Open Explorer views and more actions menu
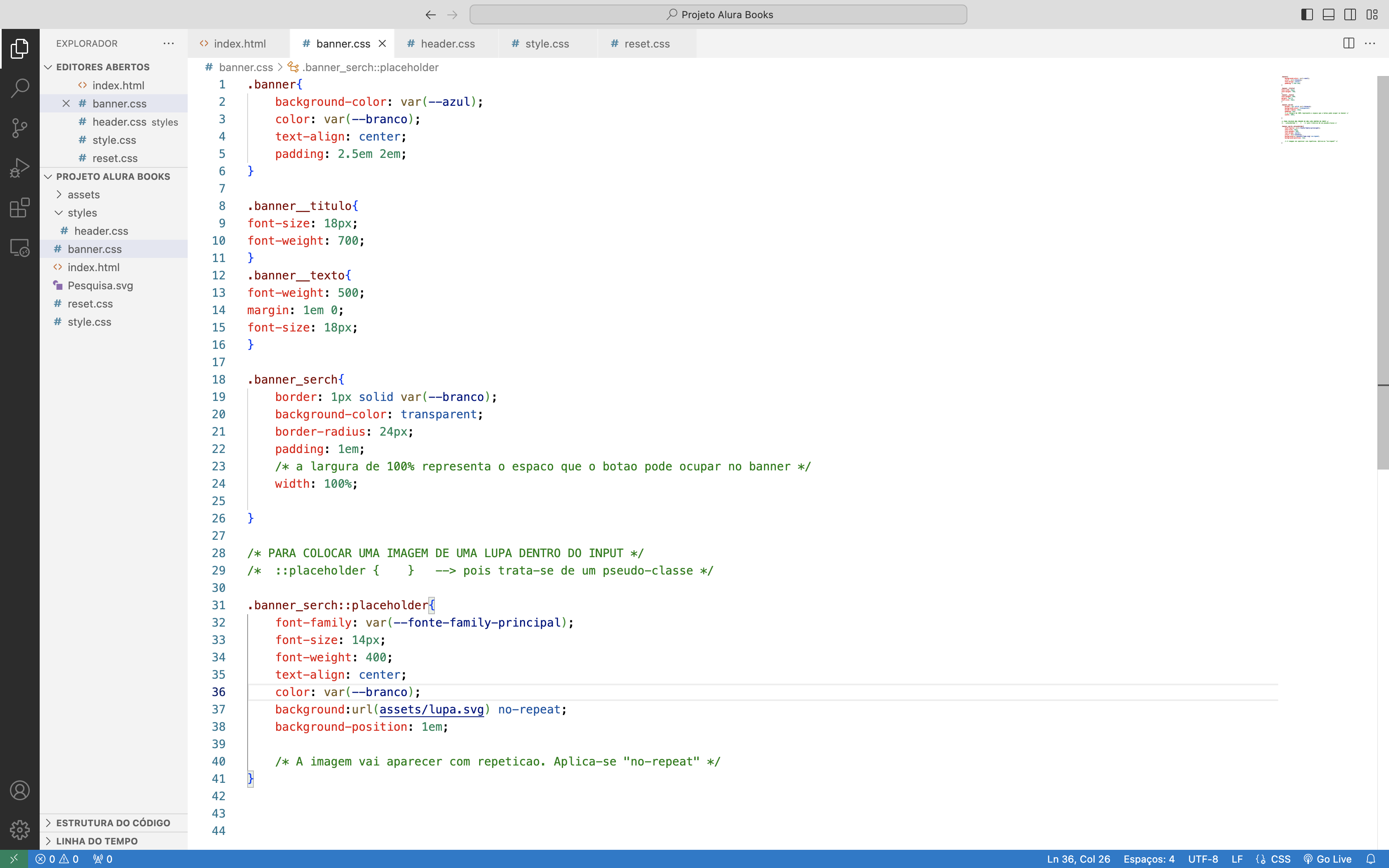This screenshot has width=1389, height=868. point(168,43)
